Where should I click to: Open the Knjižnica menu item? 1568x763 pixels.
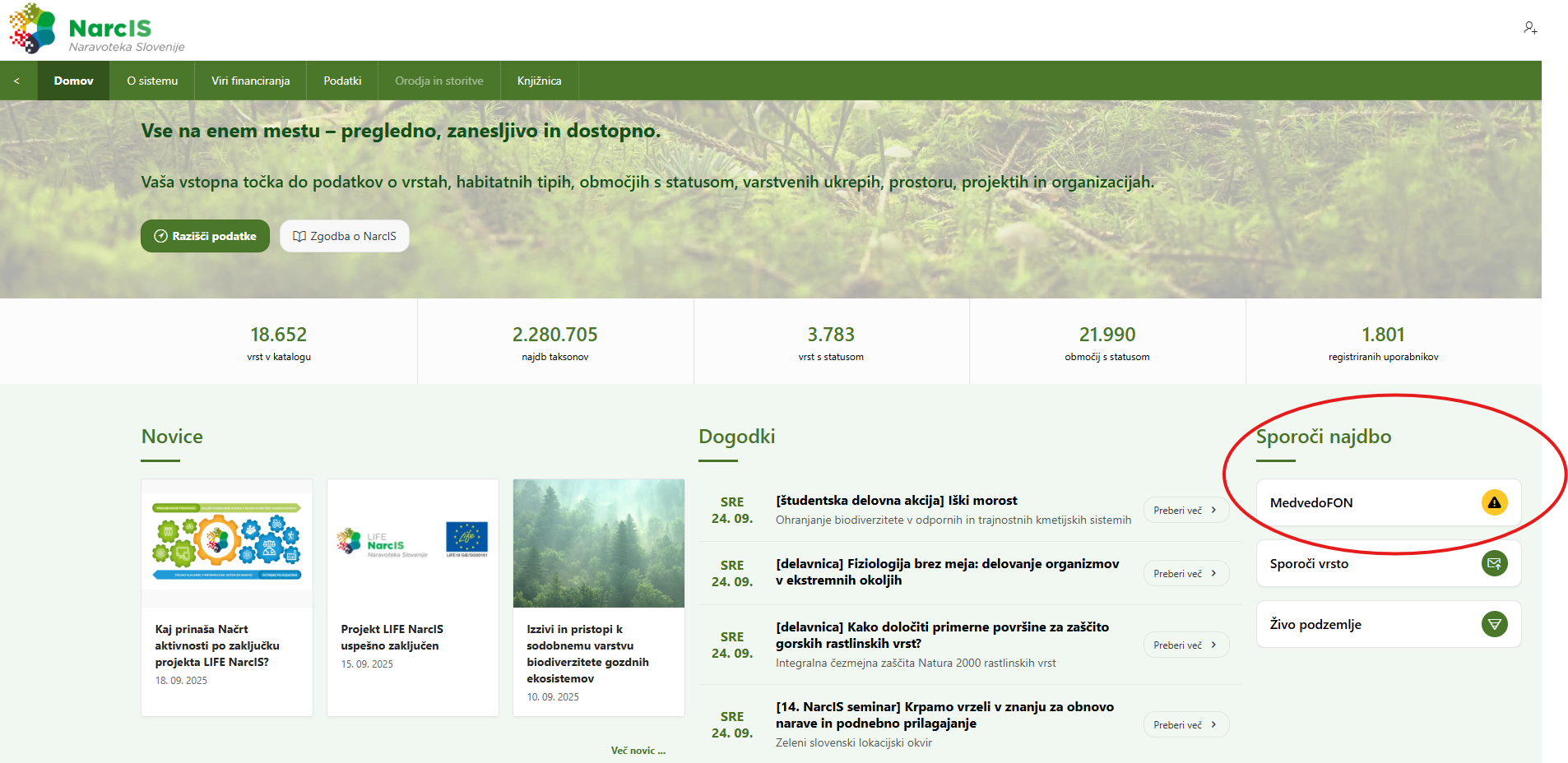(539, 81)
